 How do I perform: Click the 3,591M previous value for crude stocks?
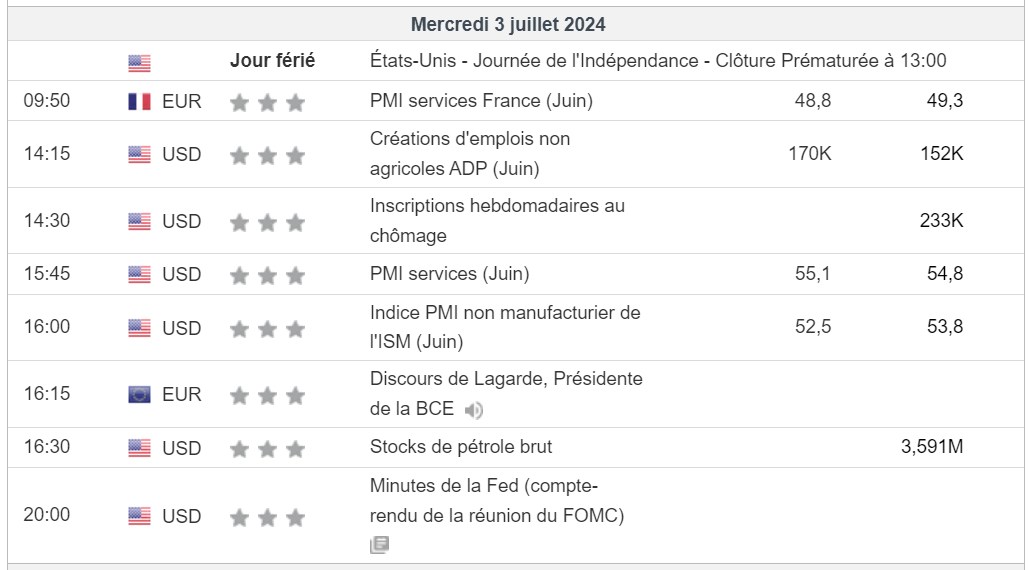coord(932,447)
